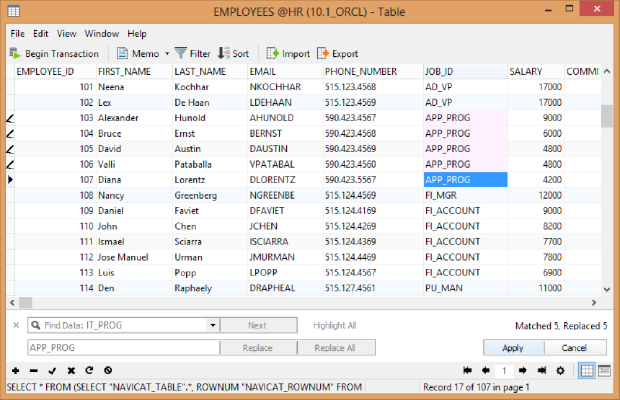Cancel the replace changes
This screenshot has height=400, width=620.
(575, 348)
